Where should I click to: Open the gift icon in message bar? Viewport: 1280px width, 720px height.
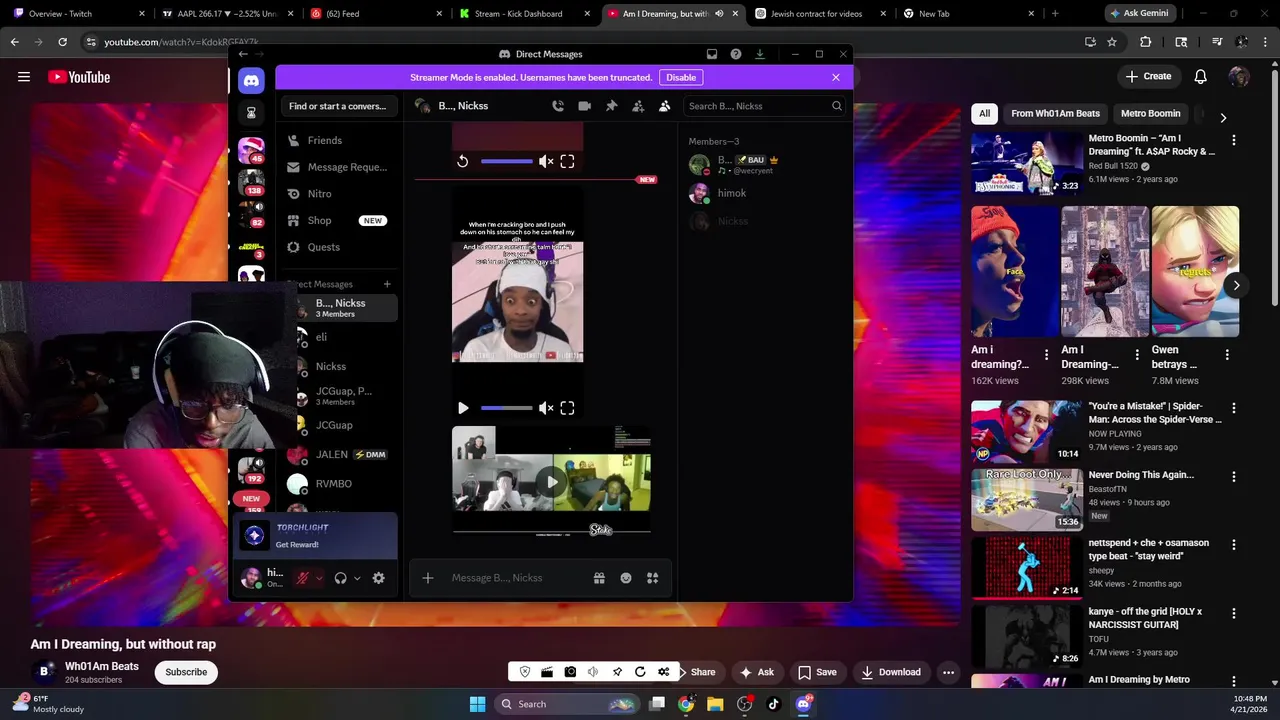(x=599, y=578)
